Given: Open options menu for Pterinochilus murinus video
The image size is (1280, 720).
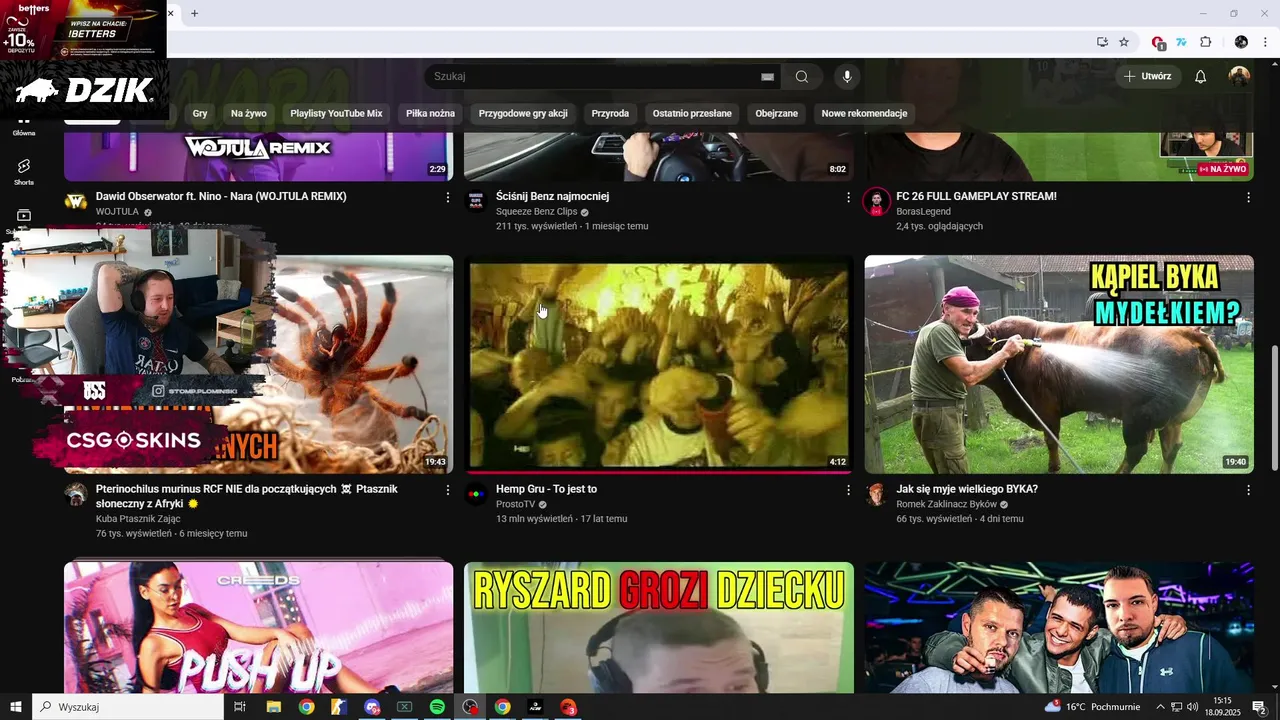Looking at the screenshot, I should coord(448,490).
